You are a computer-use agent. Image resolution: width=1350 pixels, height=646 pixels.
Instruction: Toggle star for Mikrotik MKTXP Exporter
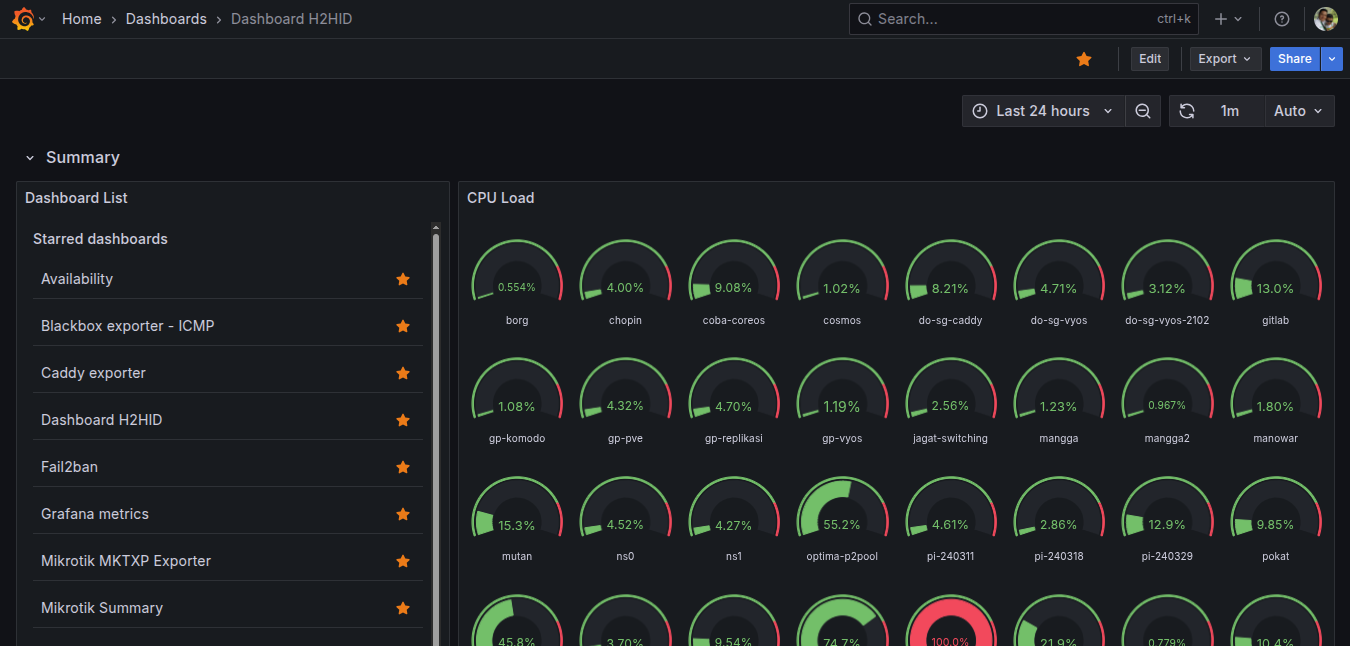[x=403, y=561]
